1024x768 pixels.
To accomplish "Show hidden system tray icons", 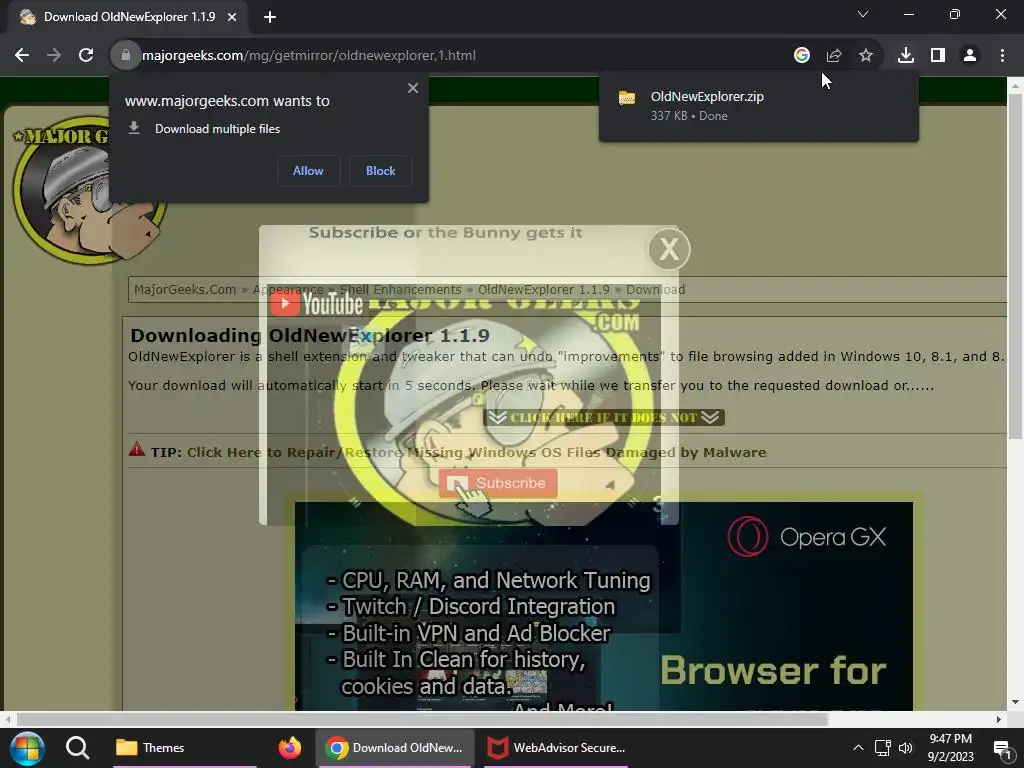I will pyautogui.click(x=858, y=748).
